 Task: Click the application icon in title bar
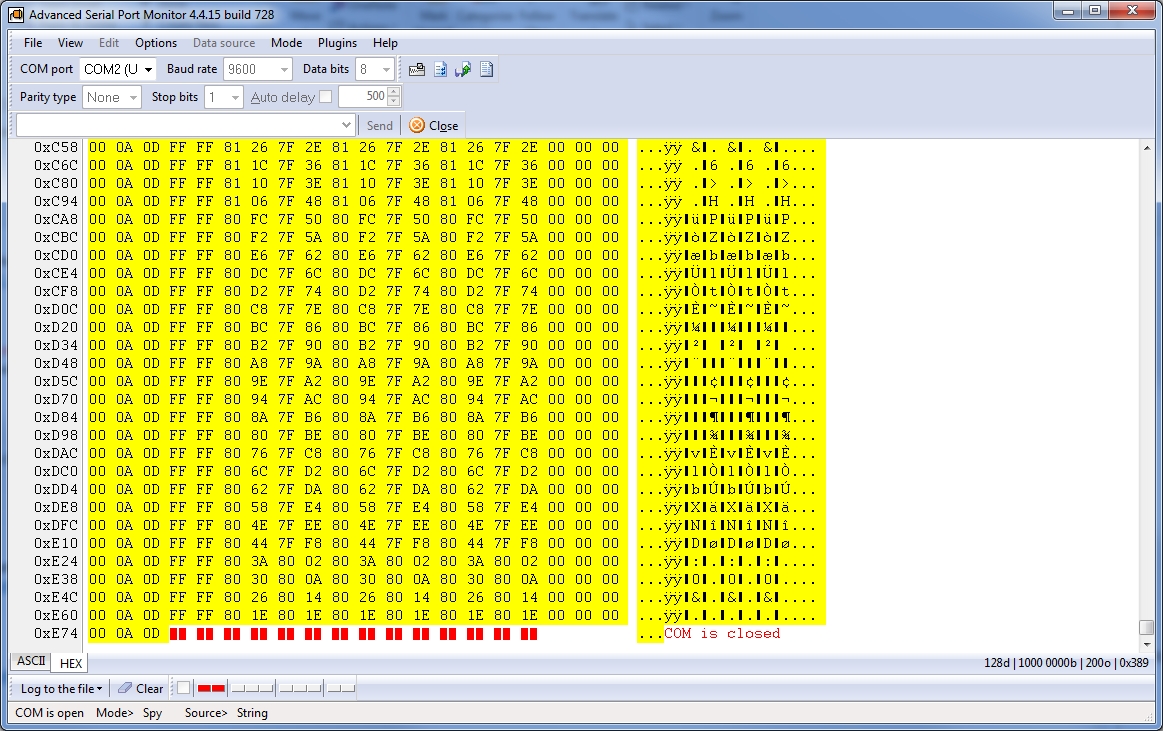(x=16, y=14)
